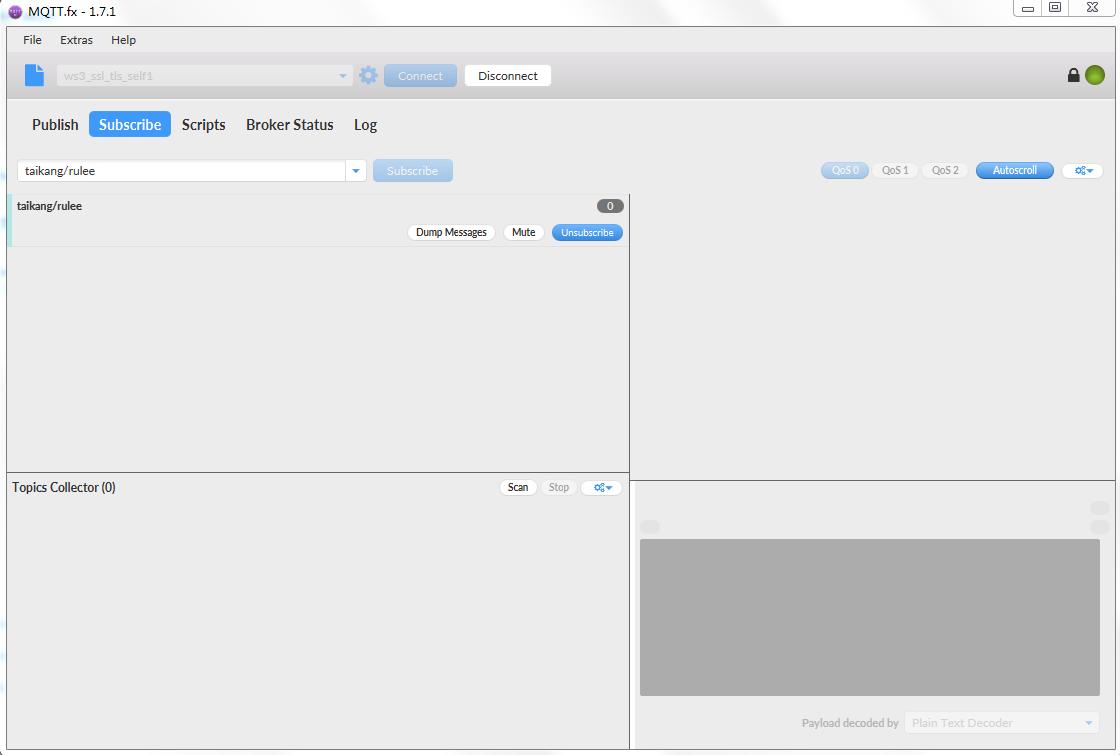Screen dimensions: 1120x755
Task: Click the message count badge showing 0
Action: click(x=610, y=206)
